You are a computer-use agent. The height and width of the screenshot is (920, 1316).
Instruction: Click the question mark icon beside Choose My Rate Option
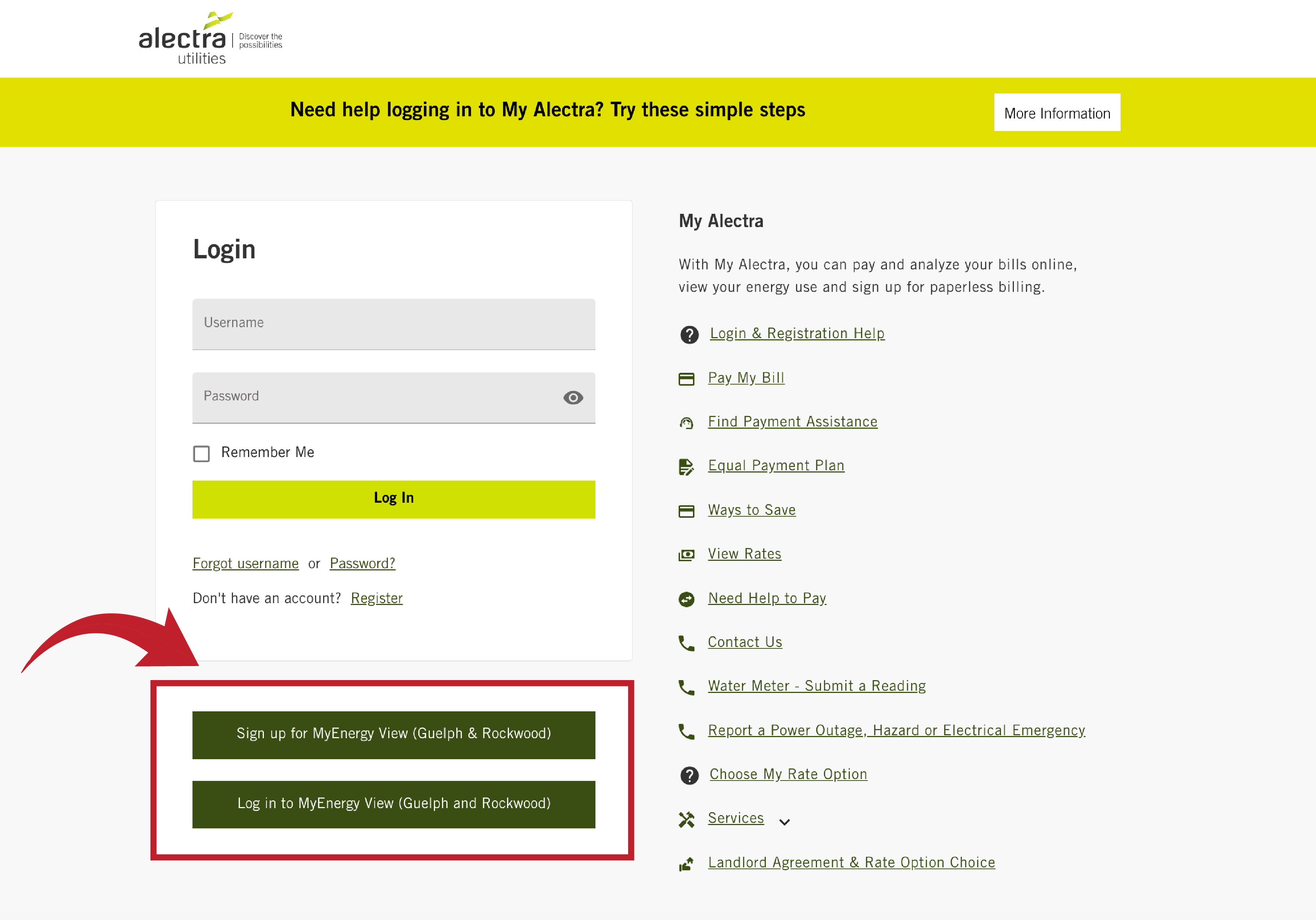point(689,775)
